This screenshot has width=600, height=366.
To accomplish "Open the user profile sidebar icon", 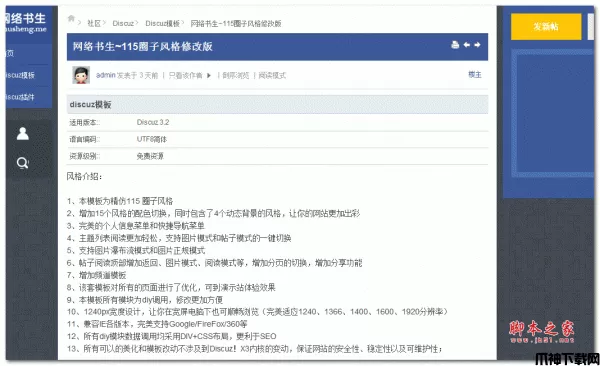I will [x=23, y=134].
